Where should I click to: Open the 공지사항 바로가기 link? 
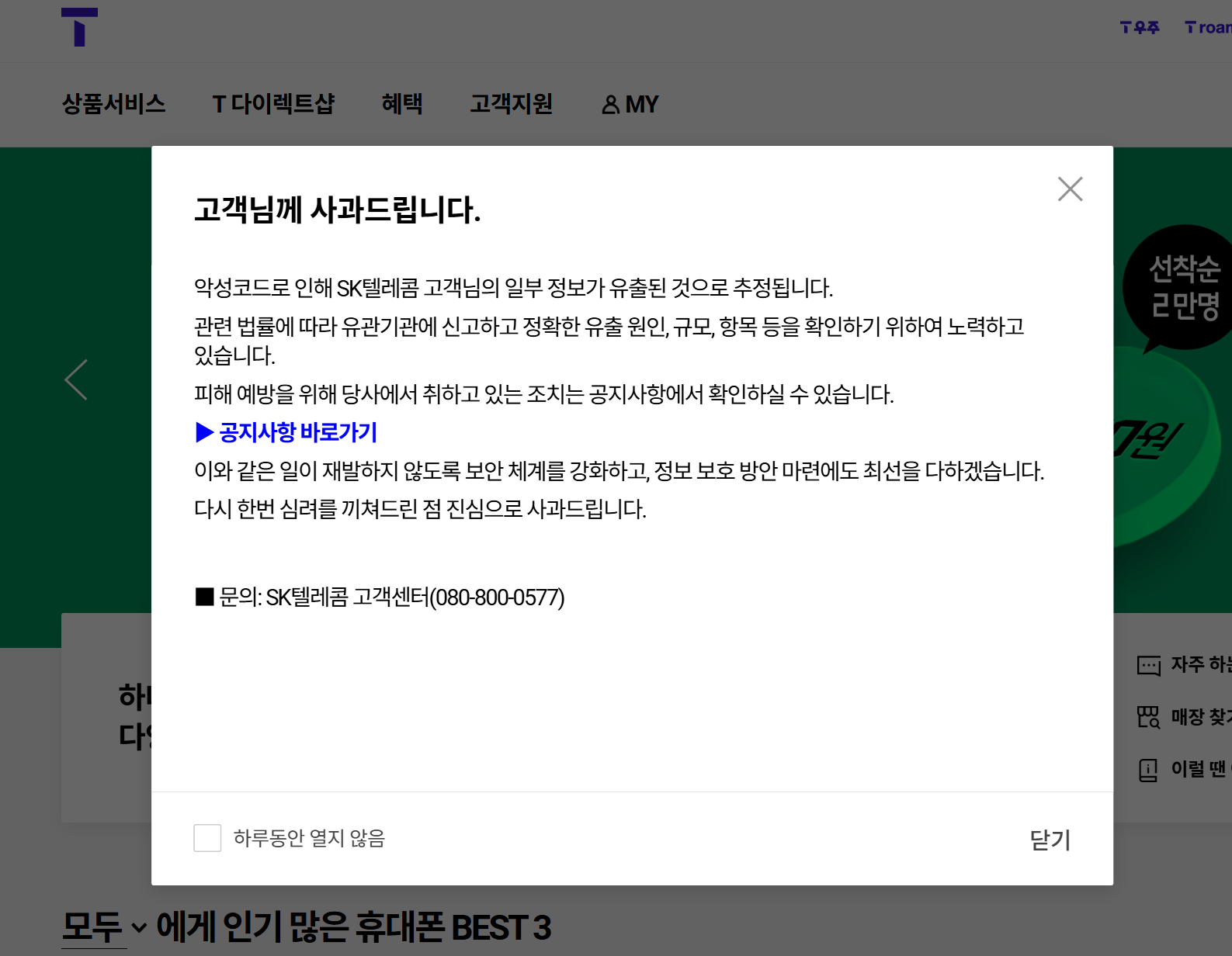point(286,432)
